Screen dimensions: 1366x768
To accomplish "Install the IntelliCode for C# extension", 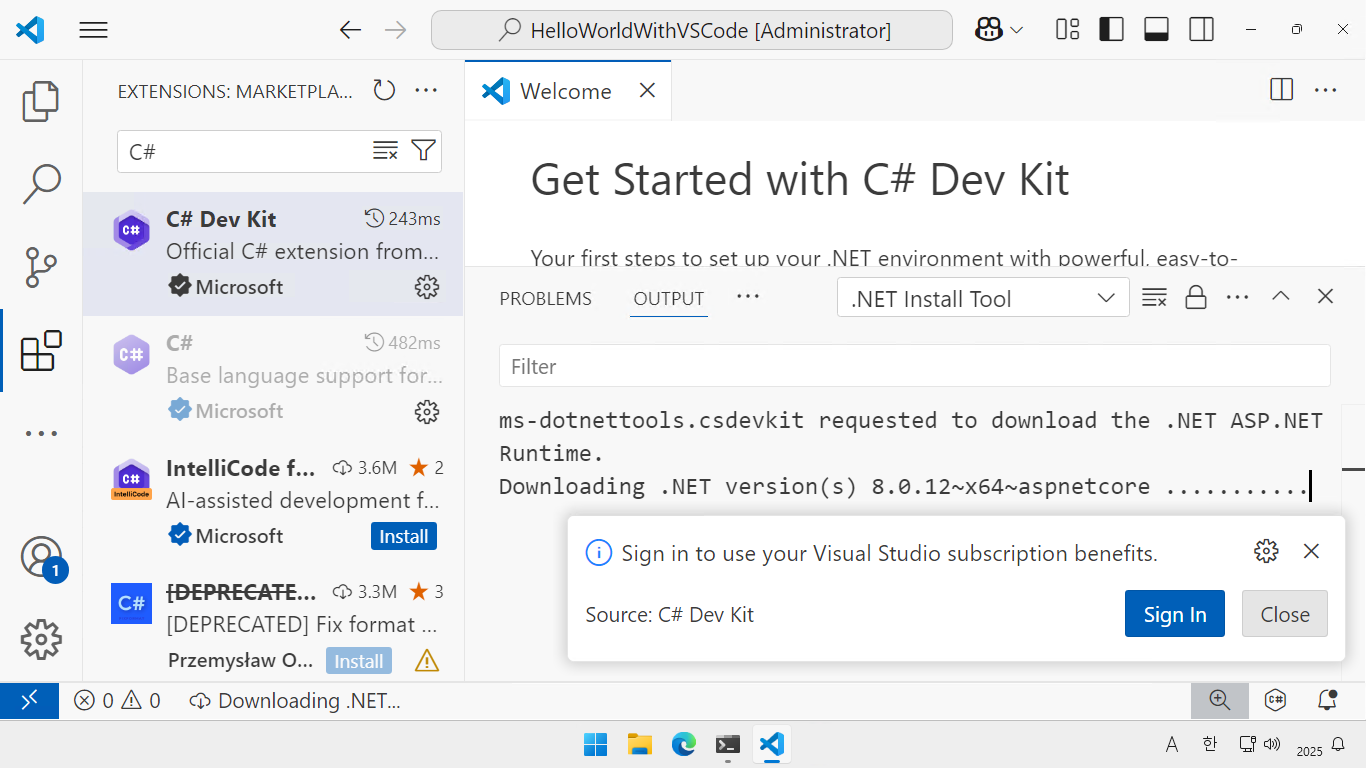I will coord(404,536).
